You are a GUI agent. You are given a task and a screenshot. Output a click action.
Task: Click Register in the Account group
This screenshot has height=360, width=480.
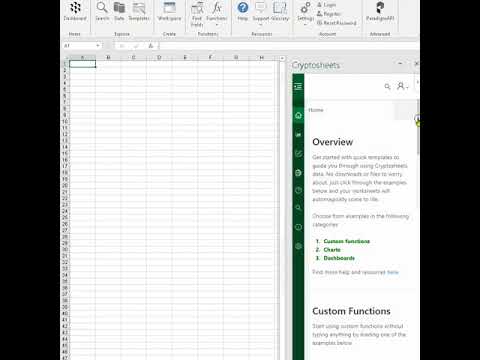[329, 14]
